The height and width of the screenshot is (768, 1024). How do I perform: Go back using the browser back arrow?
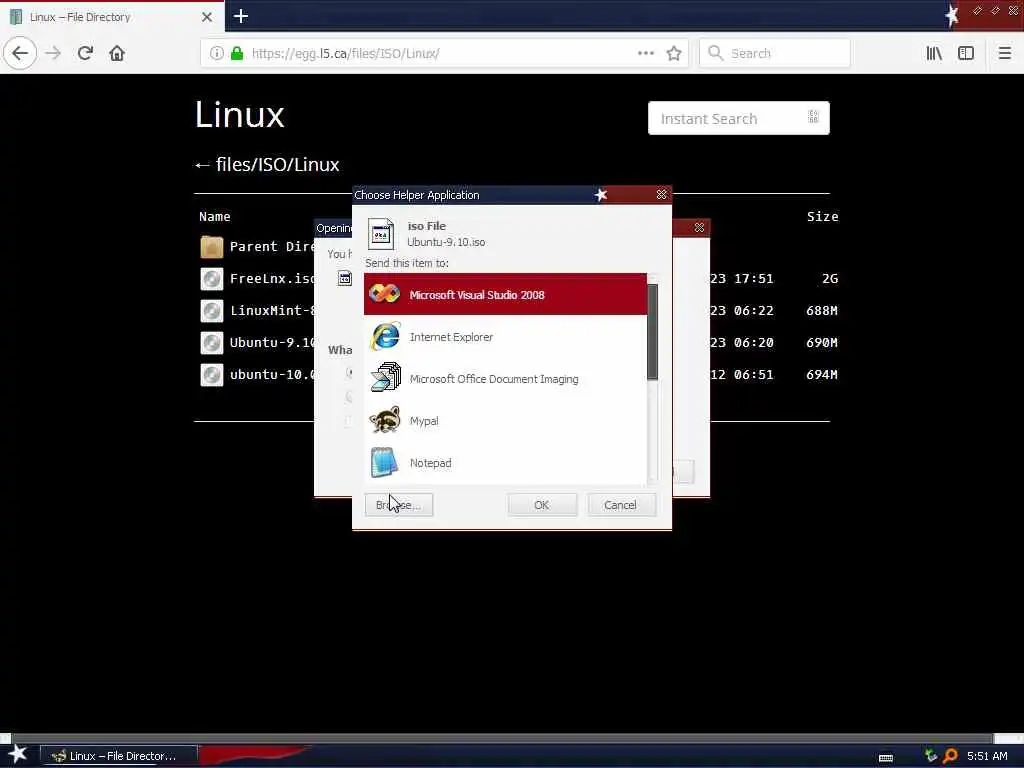pos(20,53)
